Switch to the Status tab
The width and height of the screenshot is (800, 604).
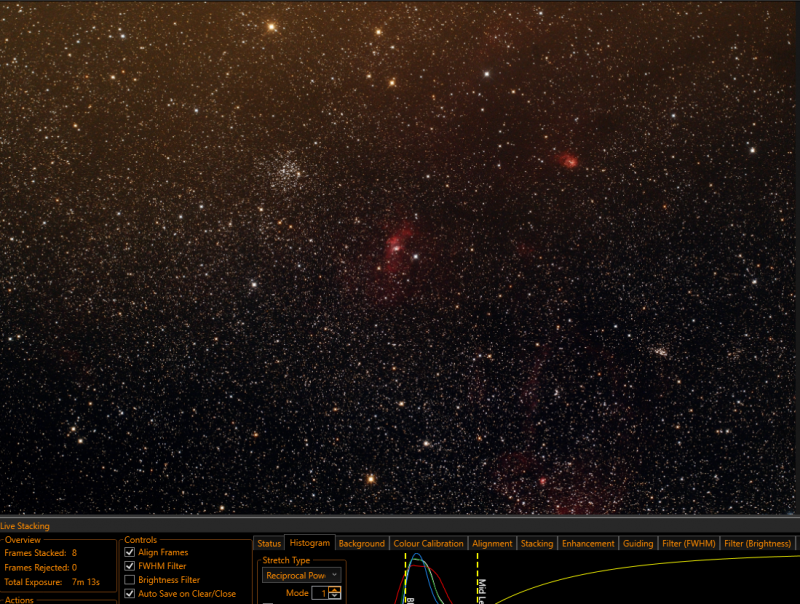point(269,543)
